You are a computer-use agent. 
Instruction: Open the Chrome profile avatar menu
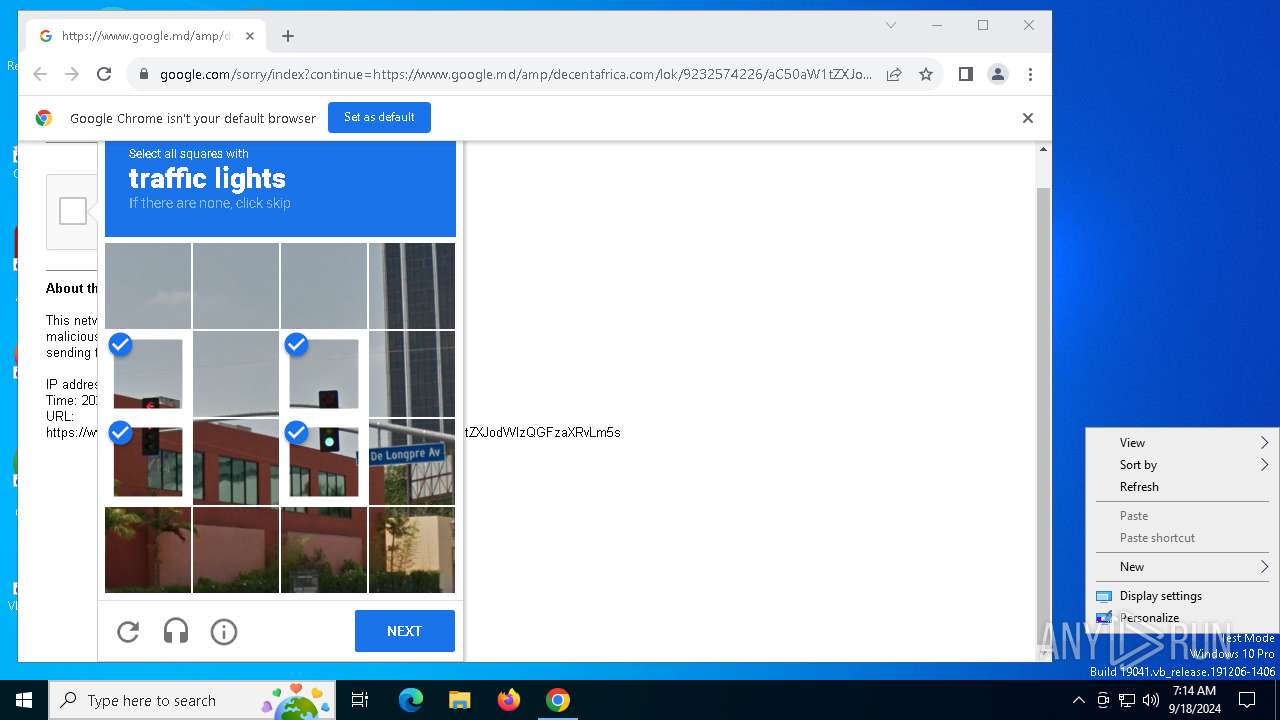coord(998,74)
